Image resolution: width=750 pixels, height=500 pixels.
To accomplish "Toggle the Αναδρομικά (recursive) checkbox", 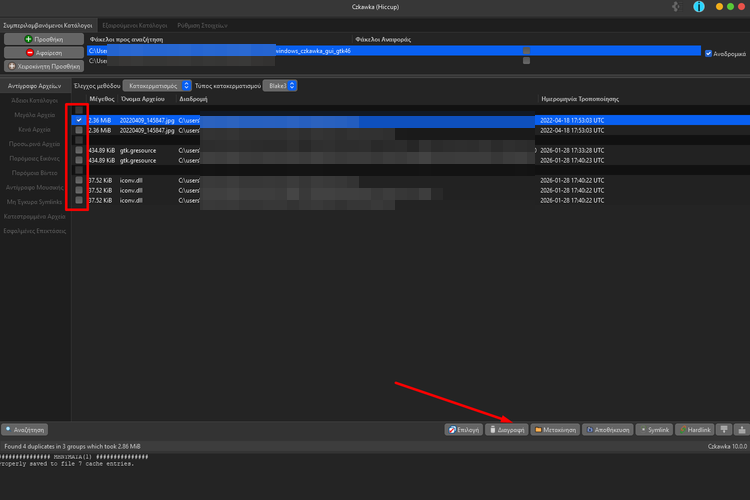I will 709,53.
